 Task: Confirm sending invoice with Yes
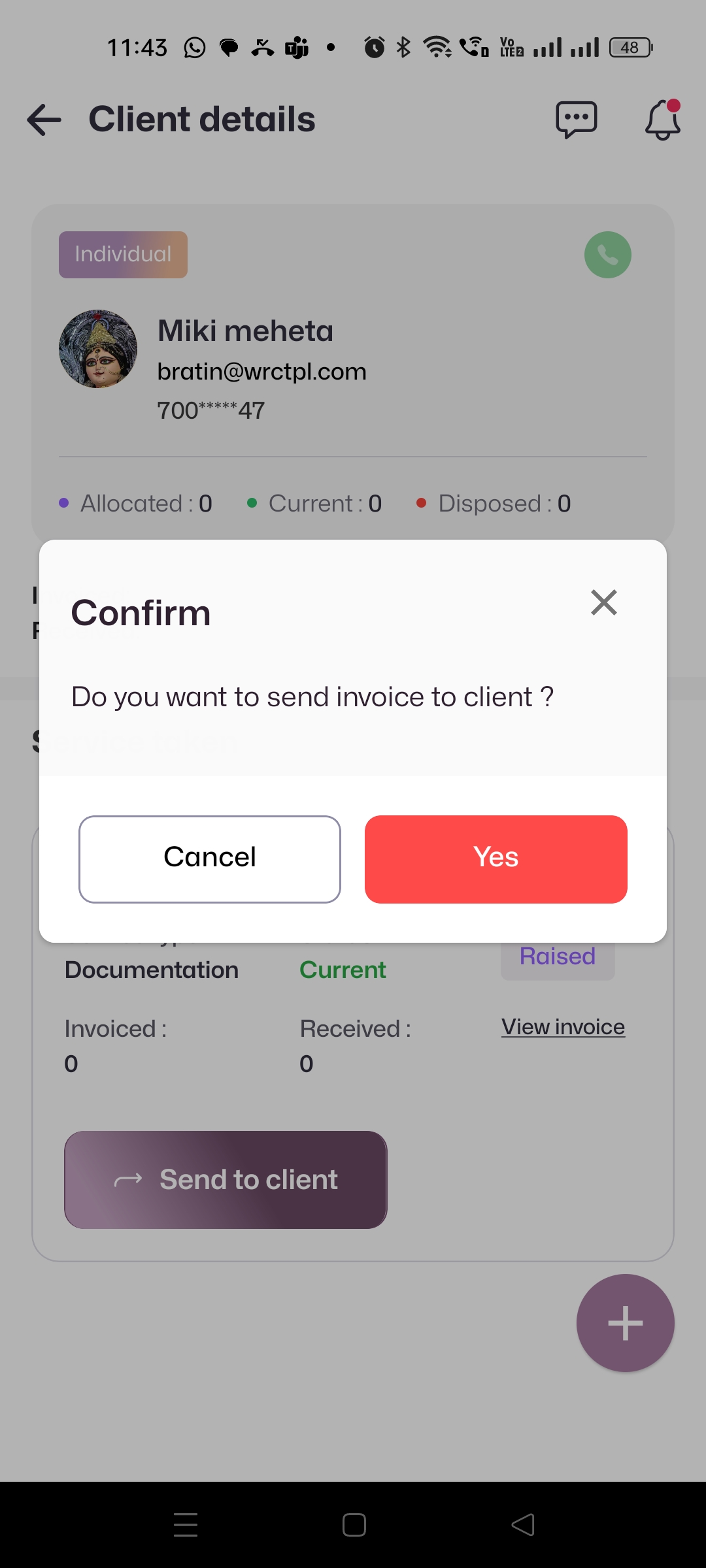(x=496, y=858)
